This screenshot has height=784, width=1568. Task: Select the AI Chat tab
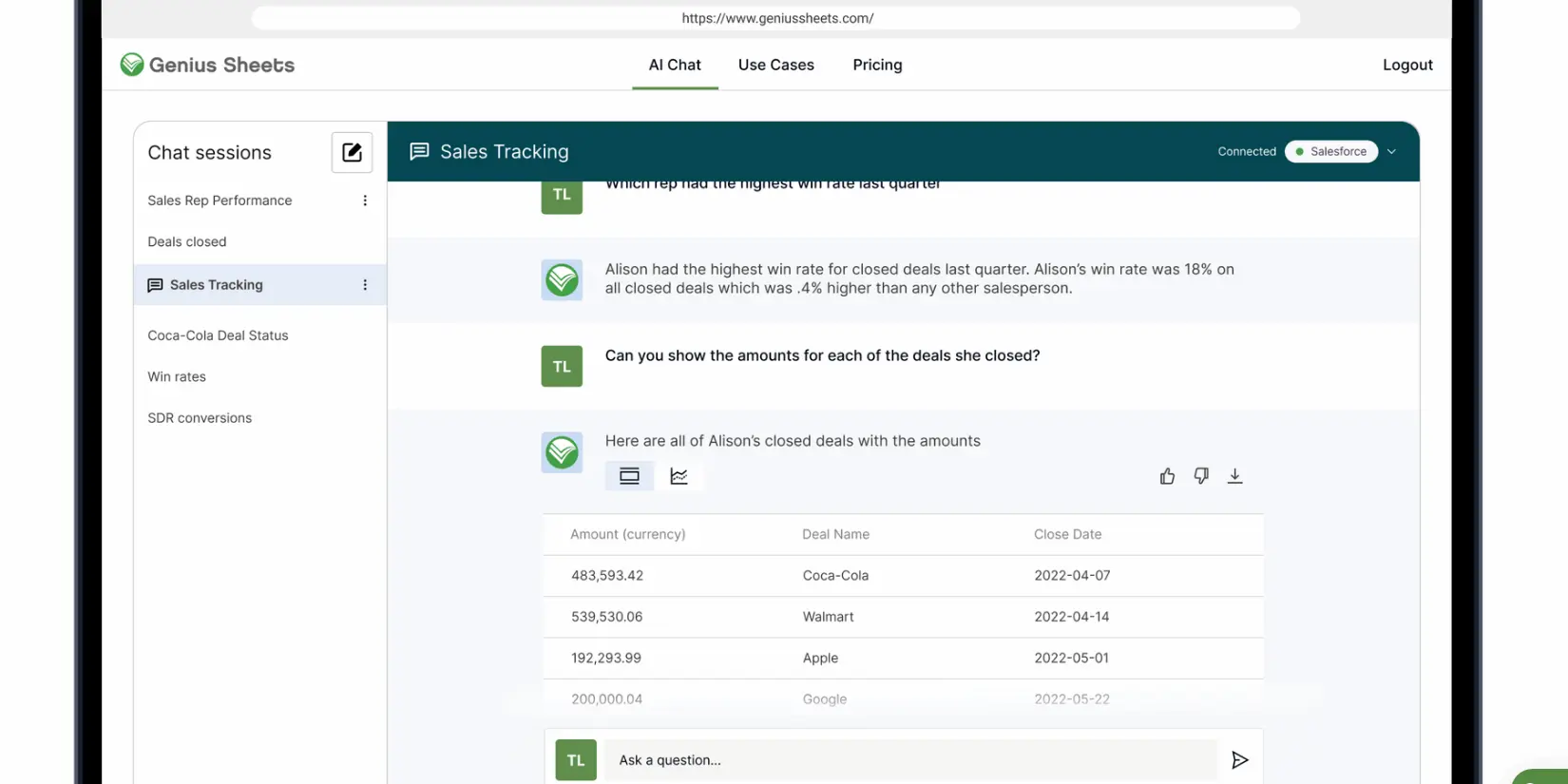(675, 65)
